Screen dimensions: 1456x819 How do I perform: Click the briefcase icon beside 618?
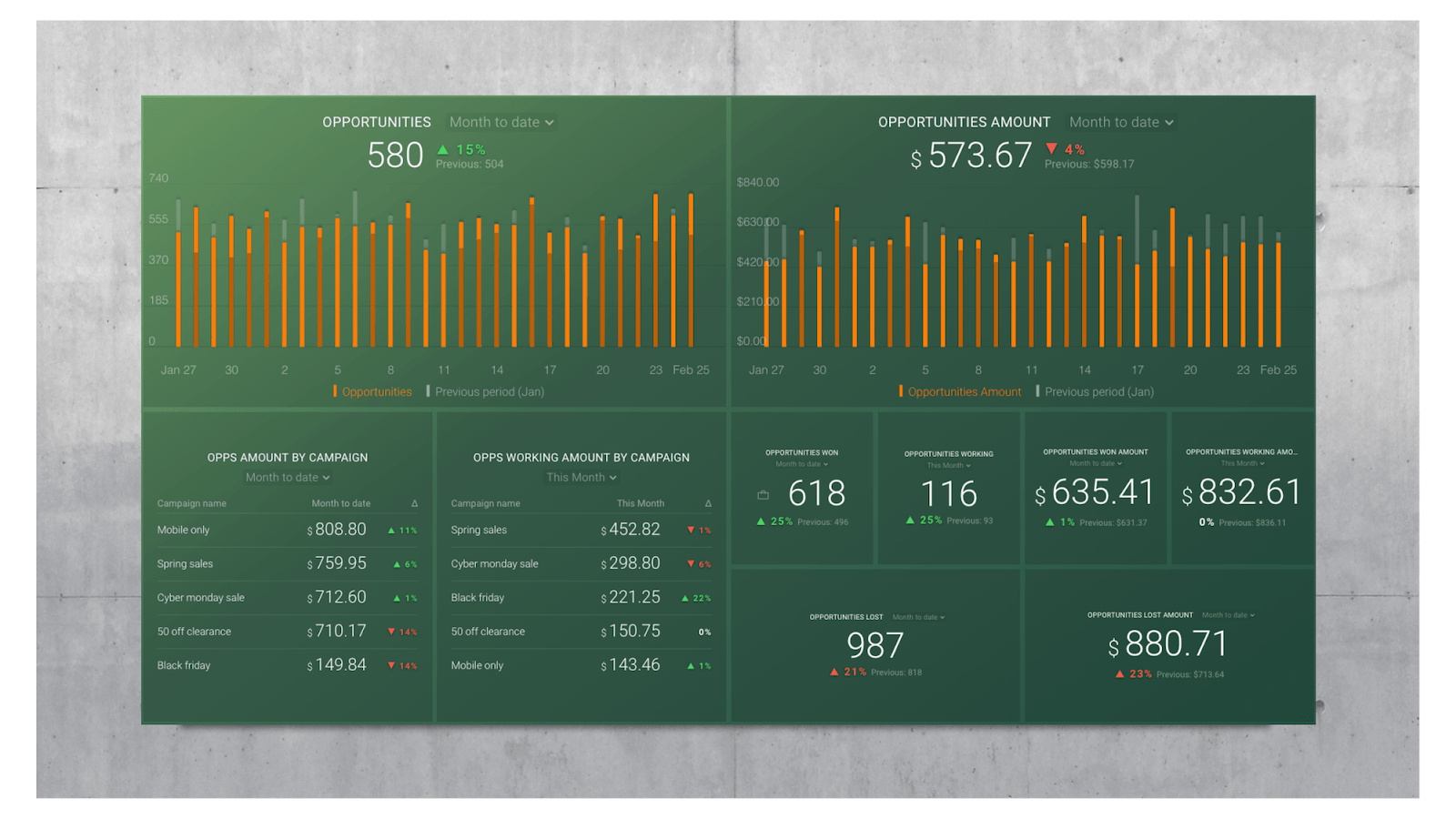pyautogui.click(x=763, y=495)
